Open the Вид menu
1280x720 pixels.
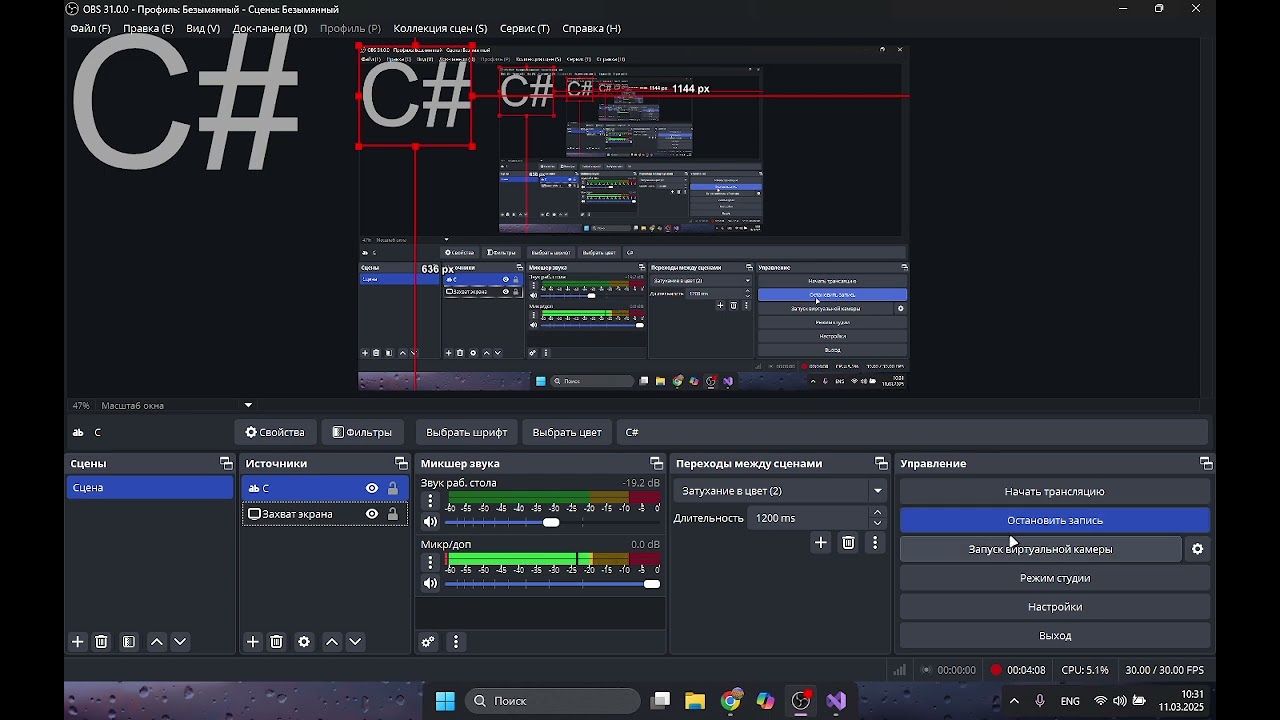[x=203, y=28]
